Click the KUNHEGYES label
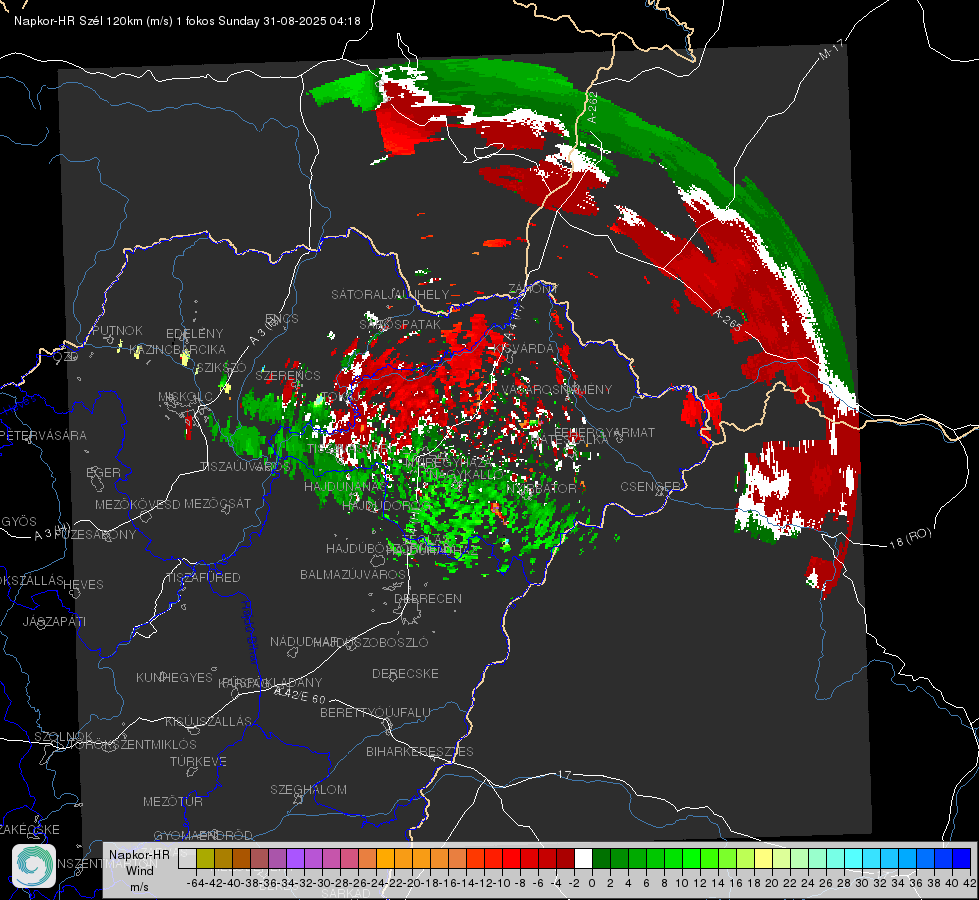The height and width of the screenshot is (900, 979). point(174,677)
